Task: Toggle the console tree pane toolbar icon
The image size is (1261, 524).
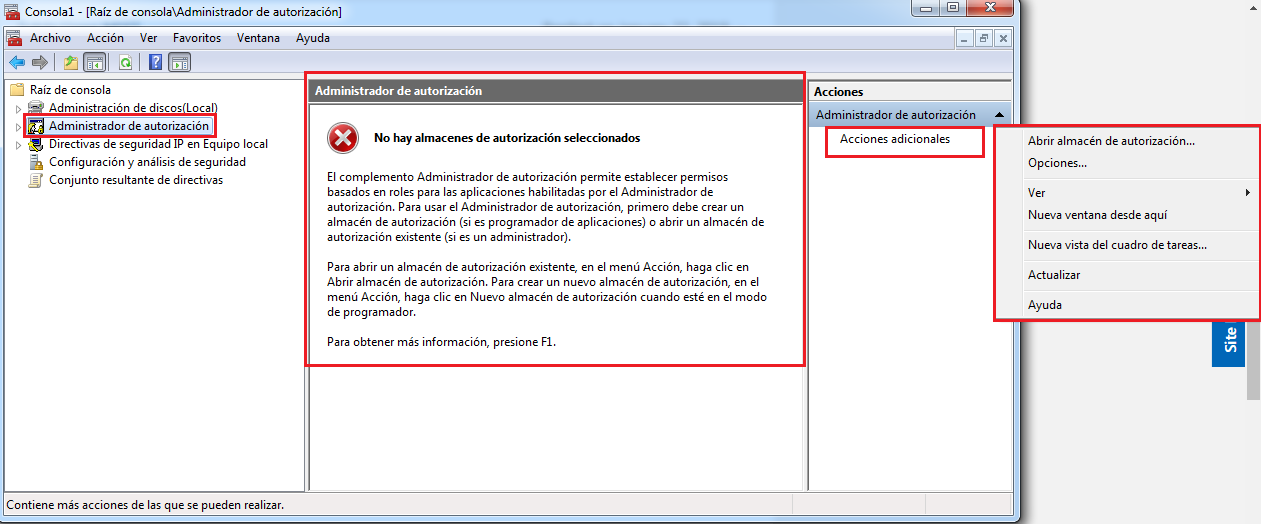Action: tap(94, 62)
